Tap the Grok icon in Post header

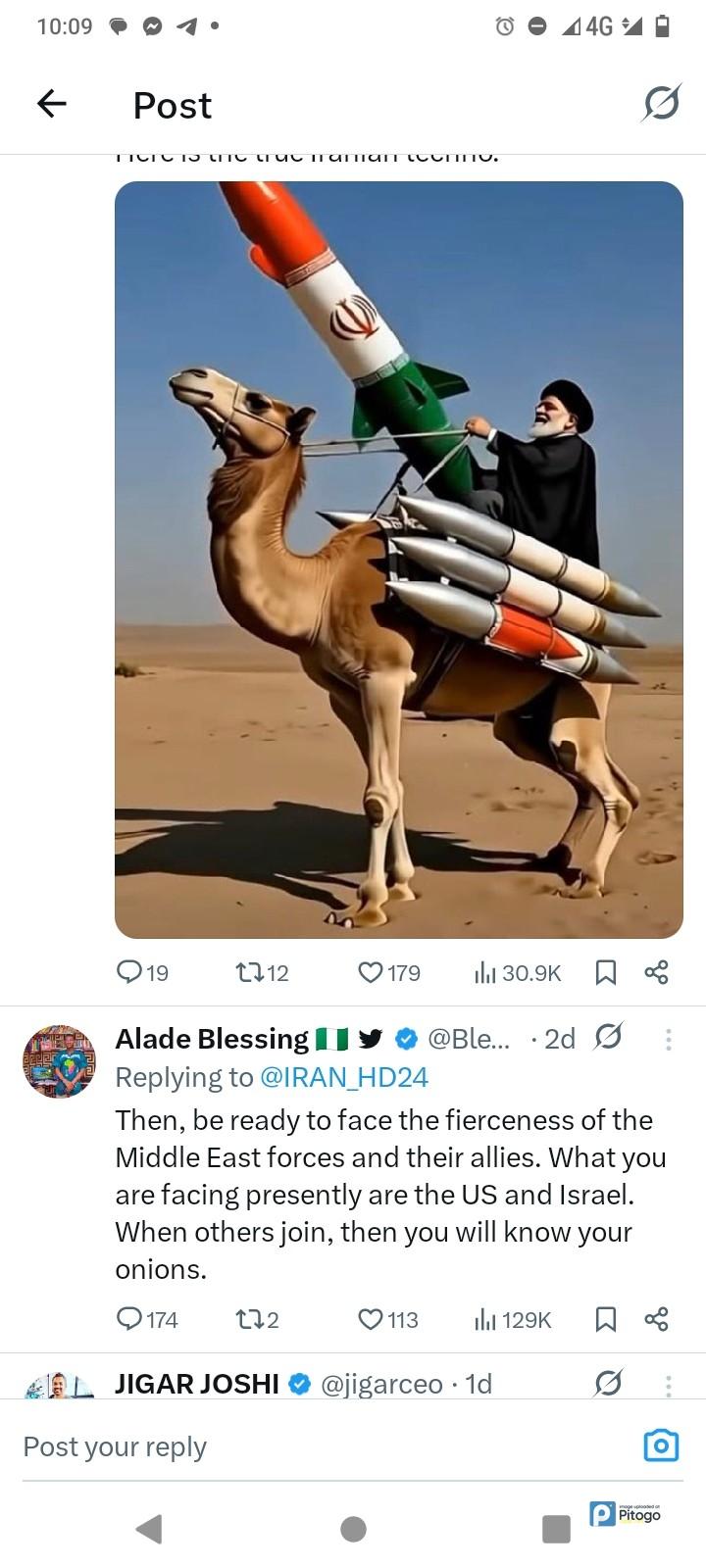(x=661, y=103)
